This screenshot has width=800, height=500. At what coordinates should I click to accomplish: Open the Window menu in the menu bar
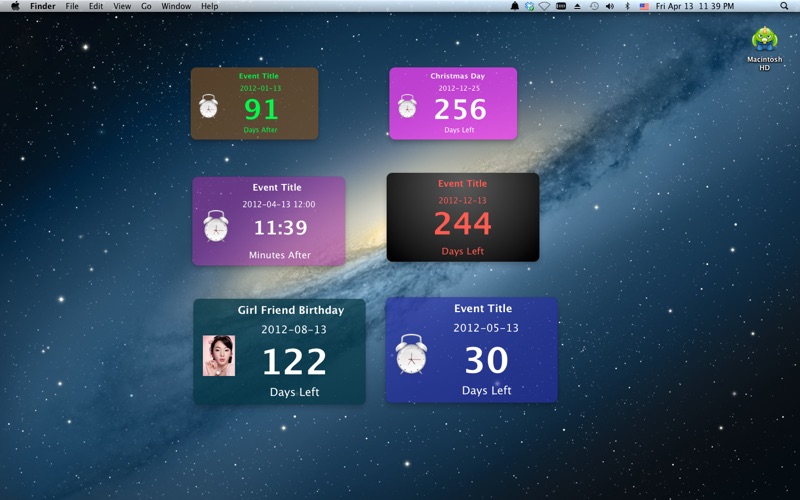[176, 6]
